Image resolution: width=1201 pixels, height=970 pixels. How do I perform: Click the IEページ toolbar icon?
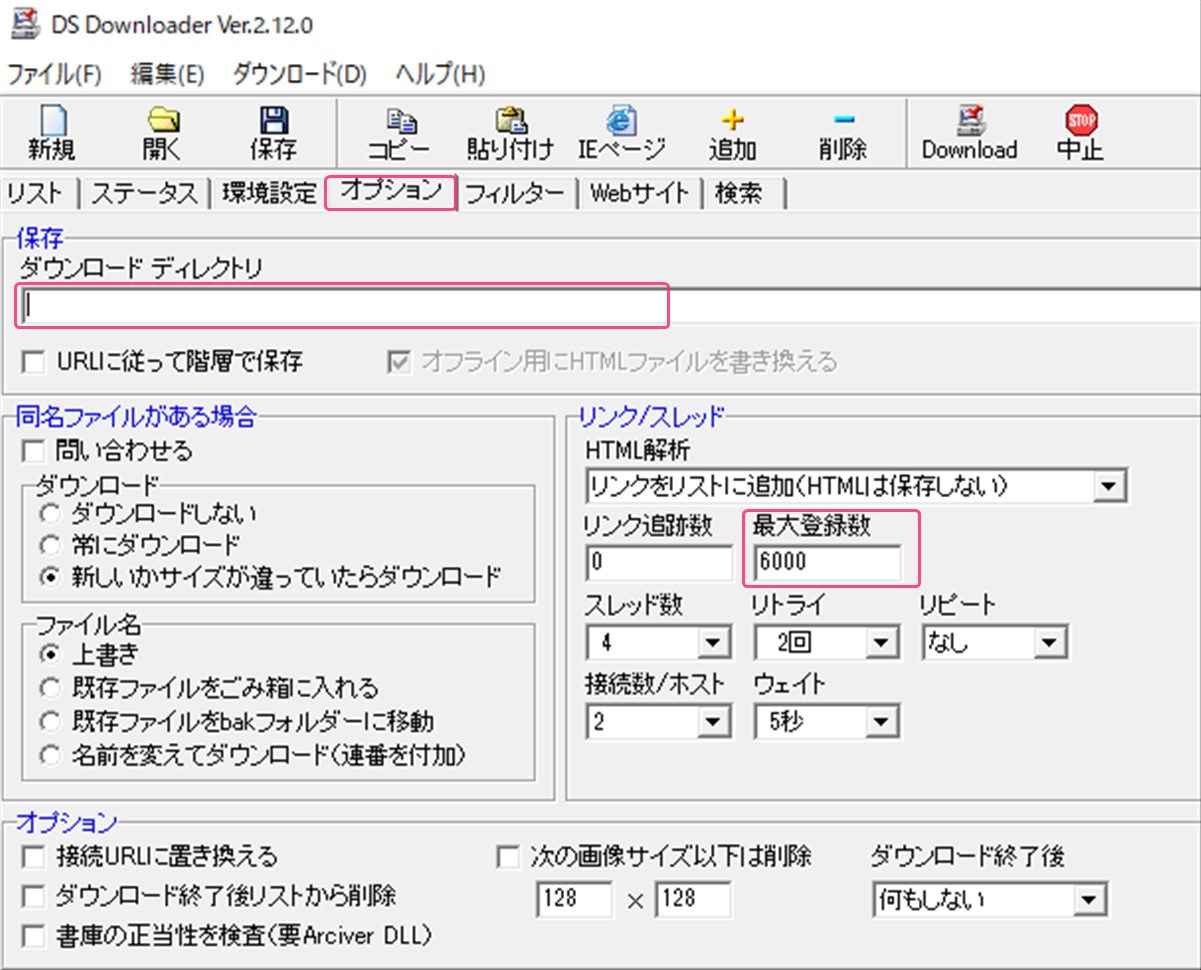[621, 120]
